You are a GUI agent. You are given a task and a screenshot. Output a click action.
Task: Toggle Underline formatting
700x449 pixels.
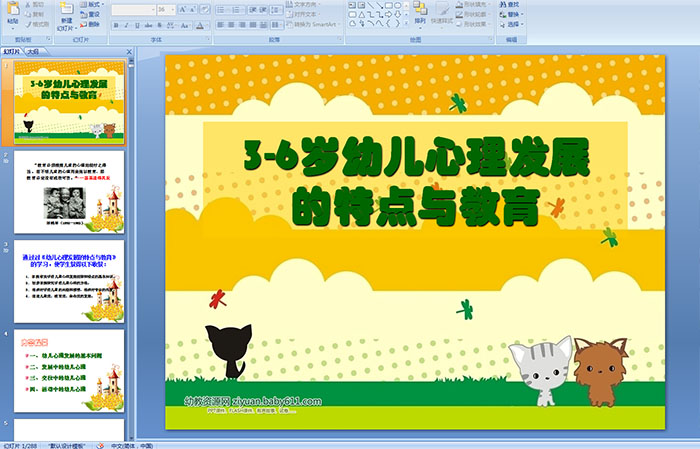138,25
